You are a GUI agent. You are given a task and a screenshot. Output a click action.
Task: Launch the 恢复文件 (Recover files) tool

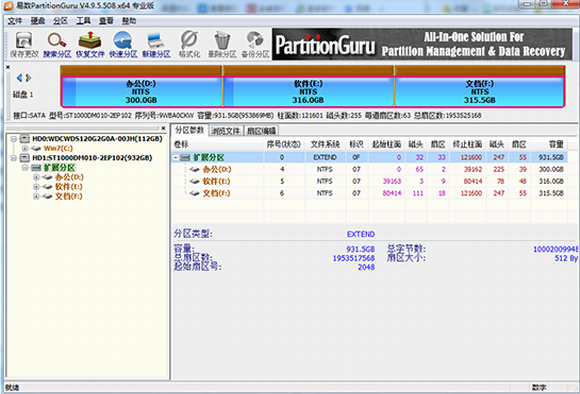pyautogui.click(x=90, y=45)
